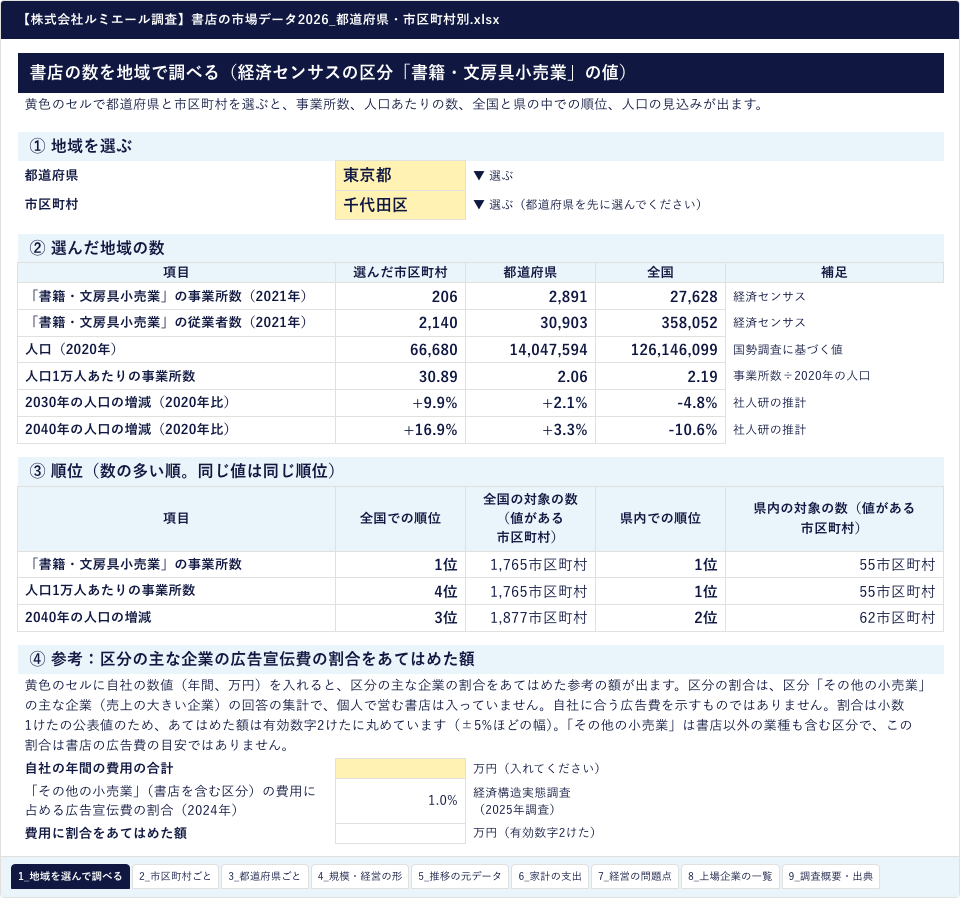Click the 選んだ市区町村 column header
The height and width of the screenshot is (898, 960).
[x=400, y=272]
